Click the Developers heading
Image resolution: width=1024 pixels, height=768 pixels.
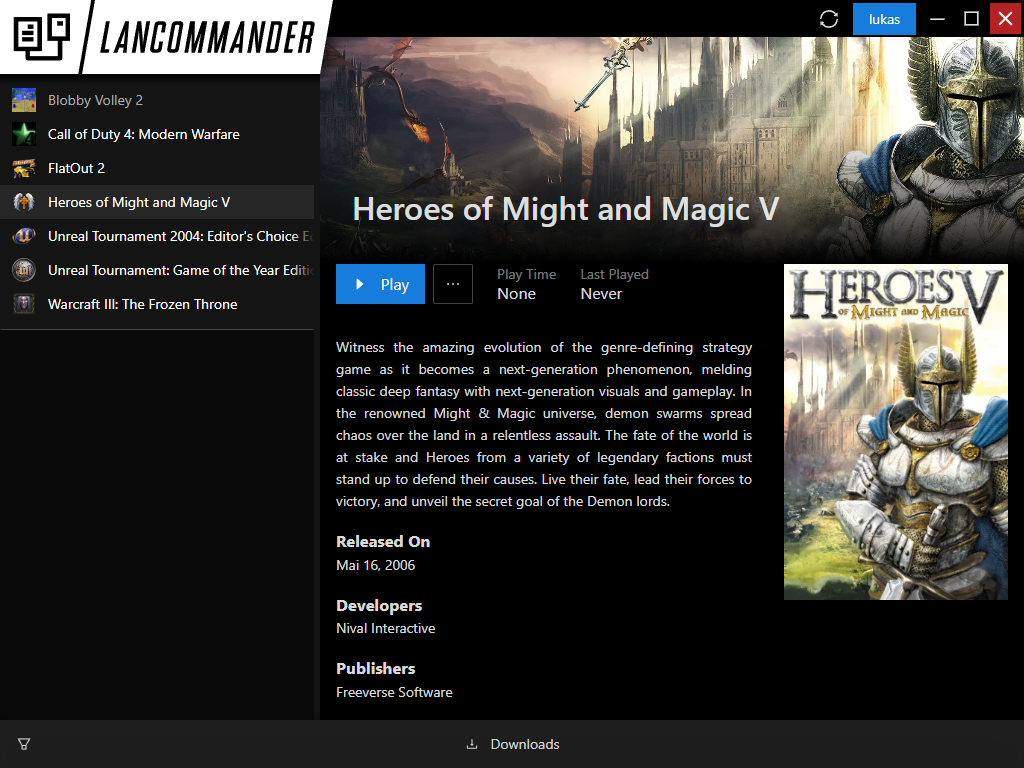pos(379,606)
